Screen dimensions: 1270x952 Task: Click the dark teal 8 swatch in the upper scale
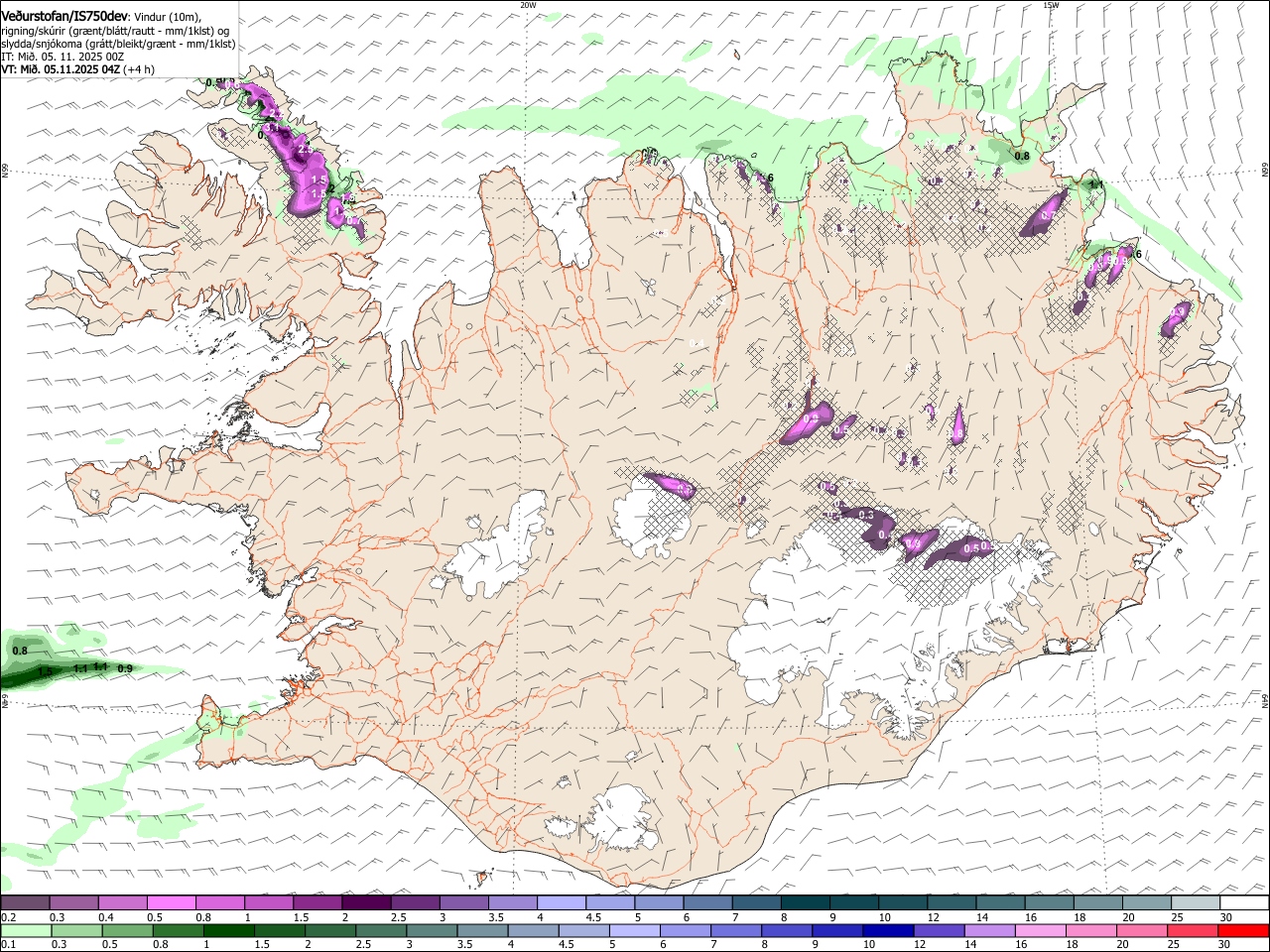pos(805,903)
